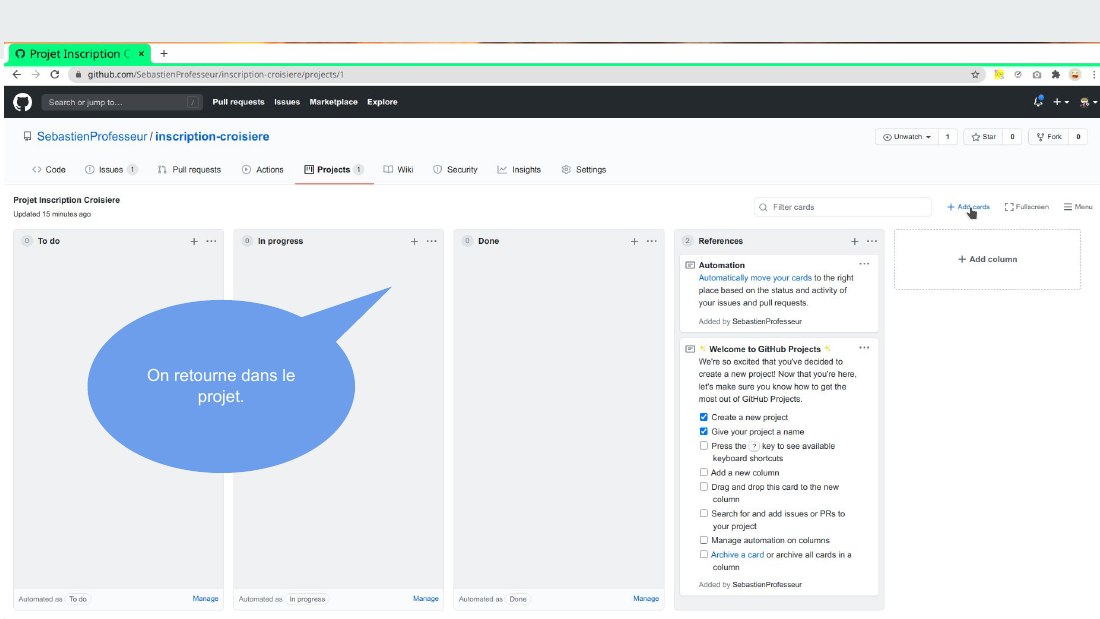Click the Search or jump to field
The image size is (1100, 619).
pyautogui.click(x=122, y=102)
